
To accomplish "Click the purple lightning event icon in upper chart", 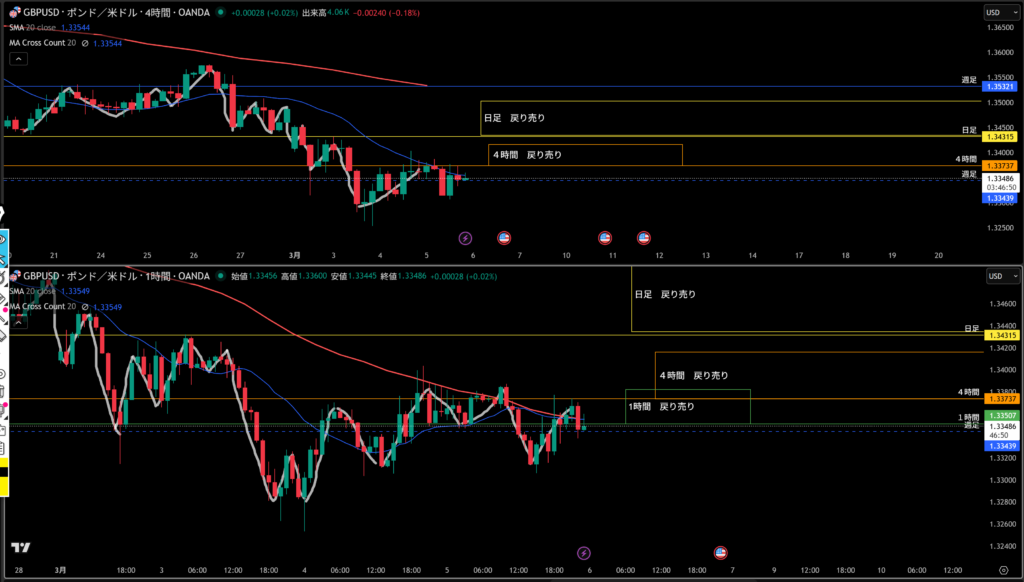I will [x=465, y=238].
